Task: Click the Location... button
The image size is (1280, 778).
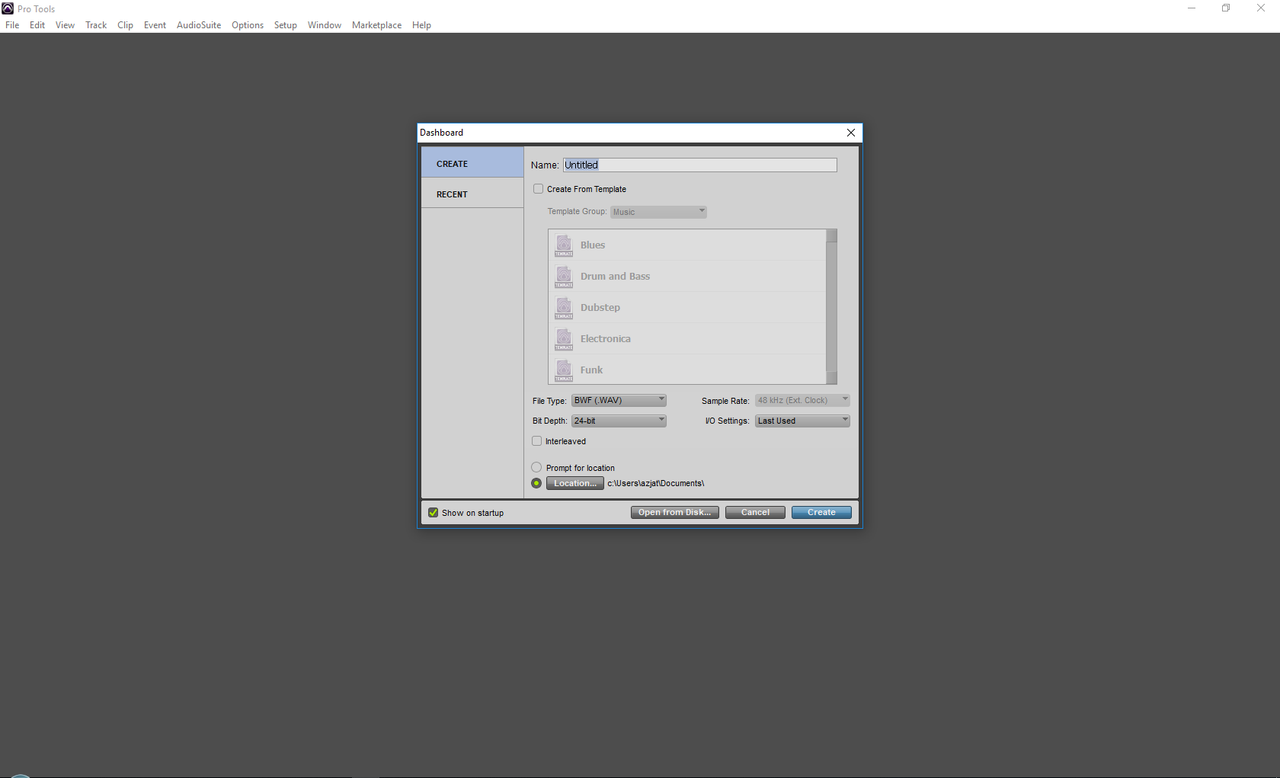Action: (575, 483)
